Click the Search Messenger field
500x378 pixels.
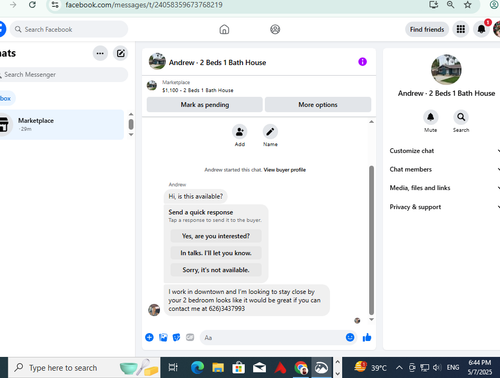(x=63, y=75)
